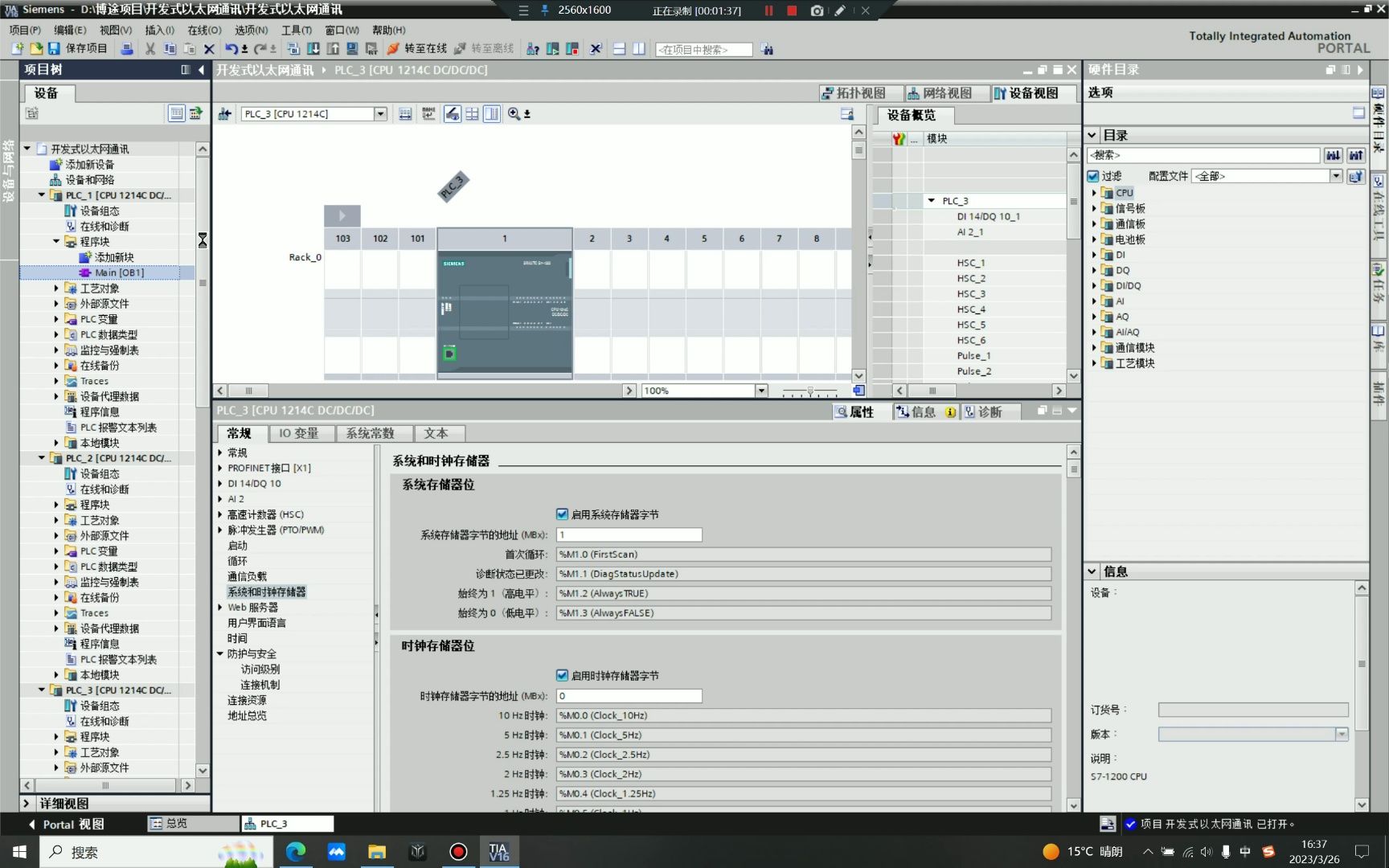Viewport: 1389px width, 868px height.
Task: Open the PLC_3 device selector dropdown
Action: coord(380,114)
